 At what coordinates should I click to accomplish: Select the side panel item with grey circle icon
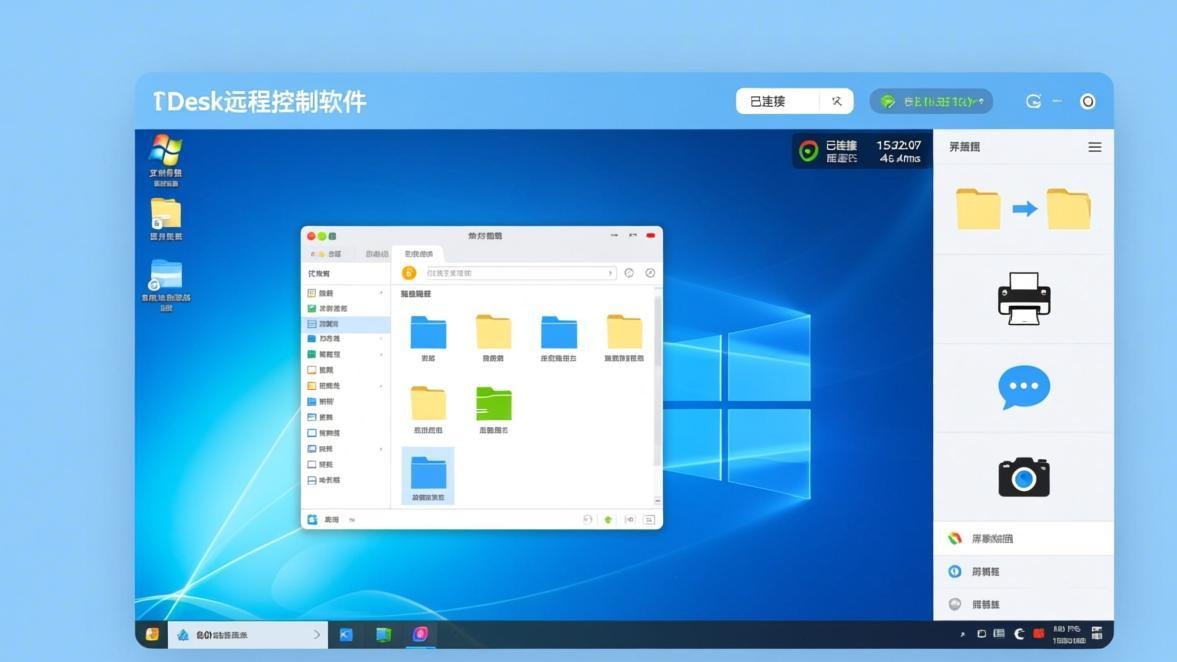(x=1024, y=604)
